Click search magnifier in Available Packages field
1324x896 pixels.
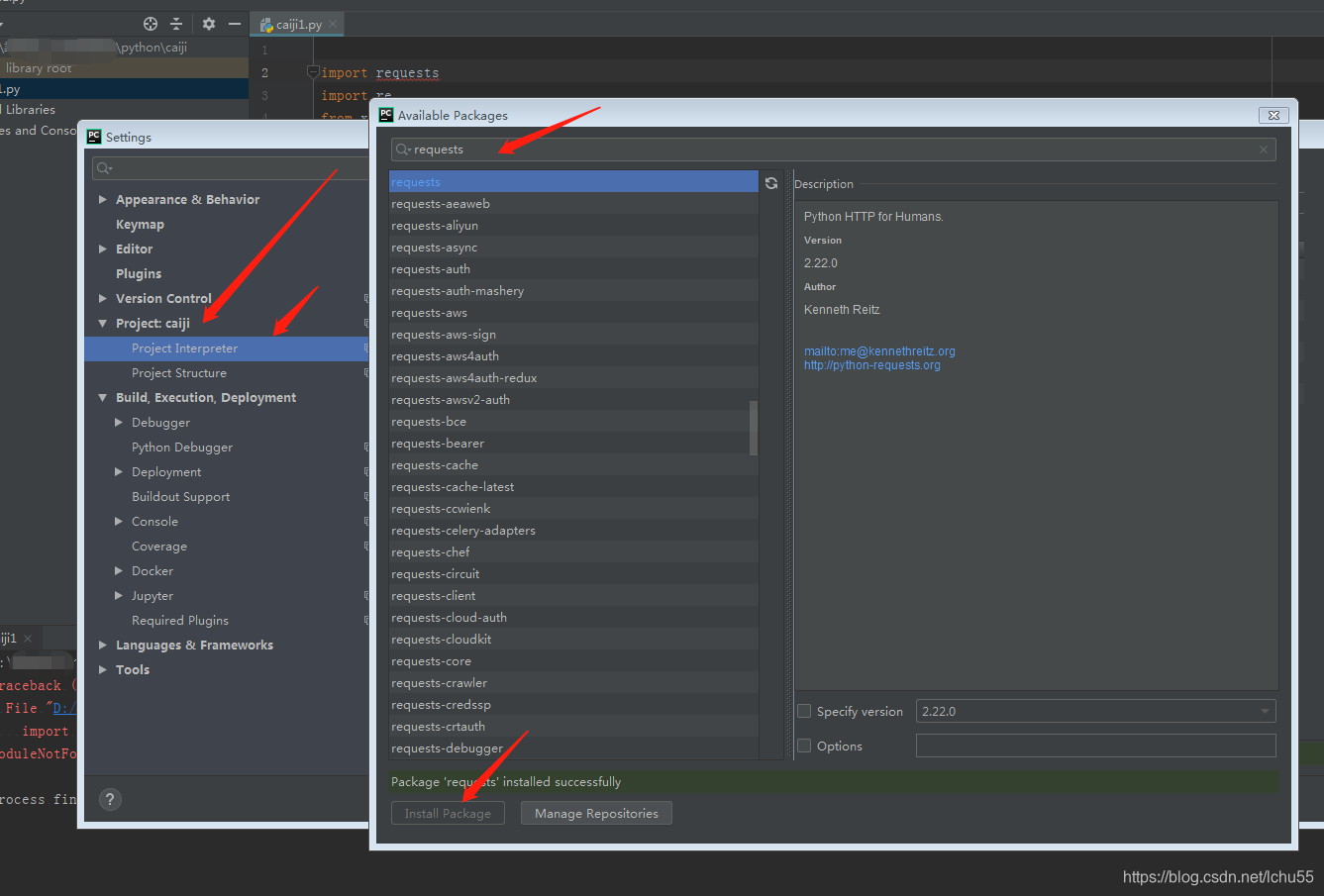tap(403, 149)
